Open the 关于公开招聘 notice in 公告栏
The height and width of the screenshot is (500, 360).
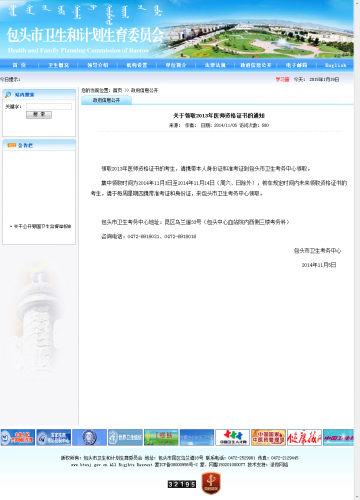(x=41, y=226)
